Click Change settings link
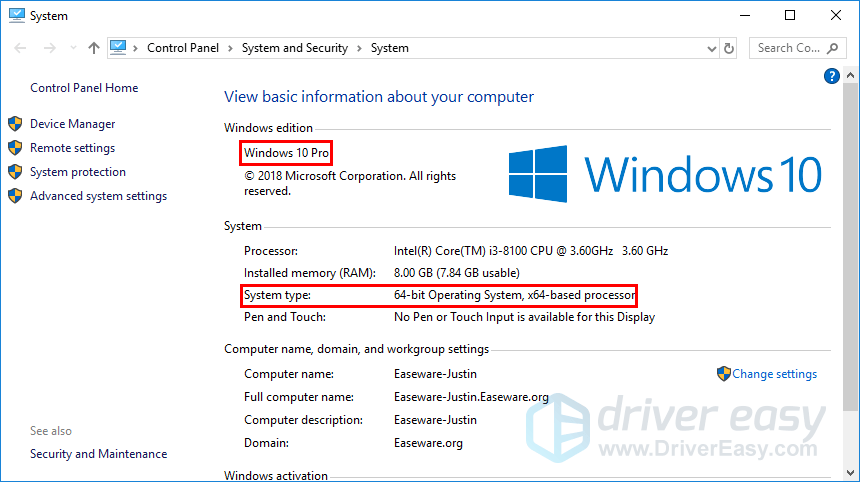Screen dimensions: 860x482 (774, 374)
